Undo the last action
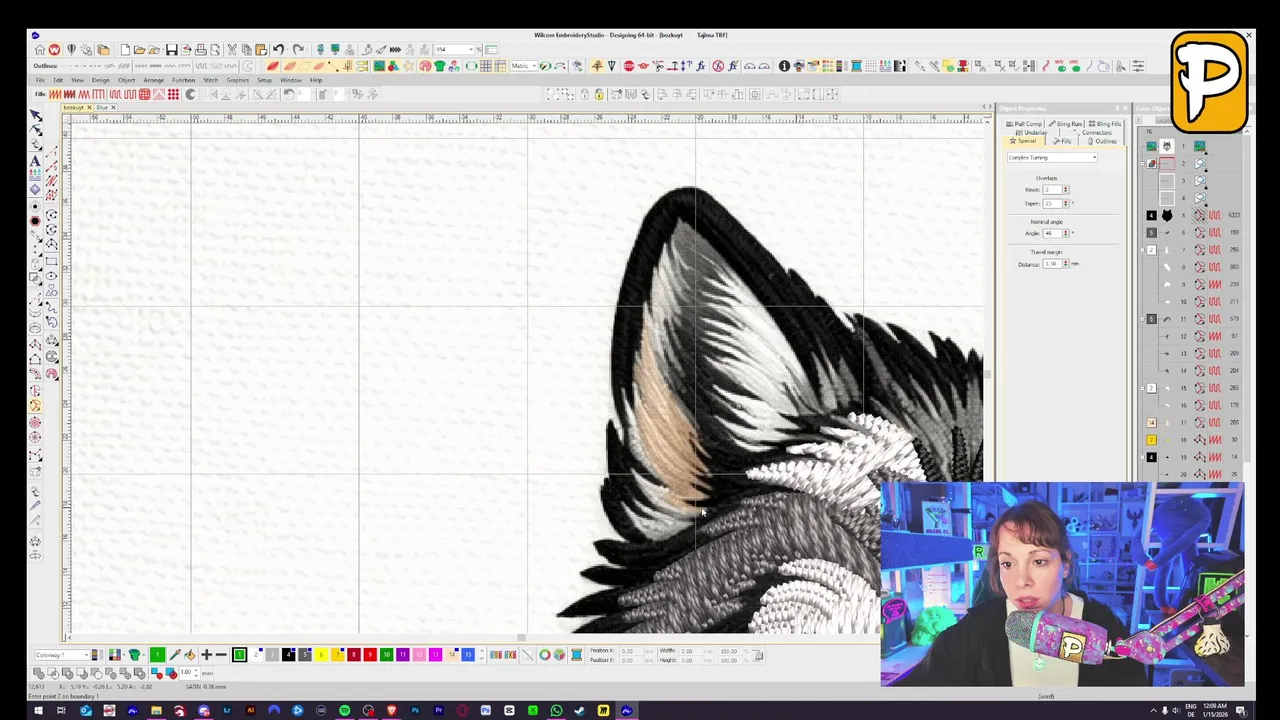 coord(278,50)
